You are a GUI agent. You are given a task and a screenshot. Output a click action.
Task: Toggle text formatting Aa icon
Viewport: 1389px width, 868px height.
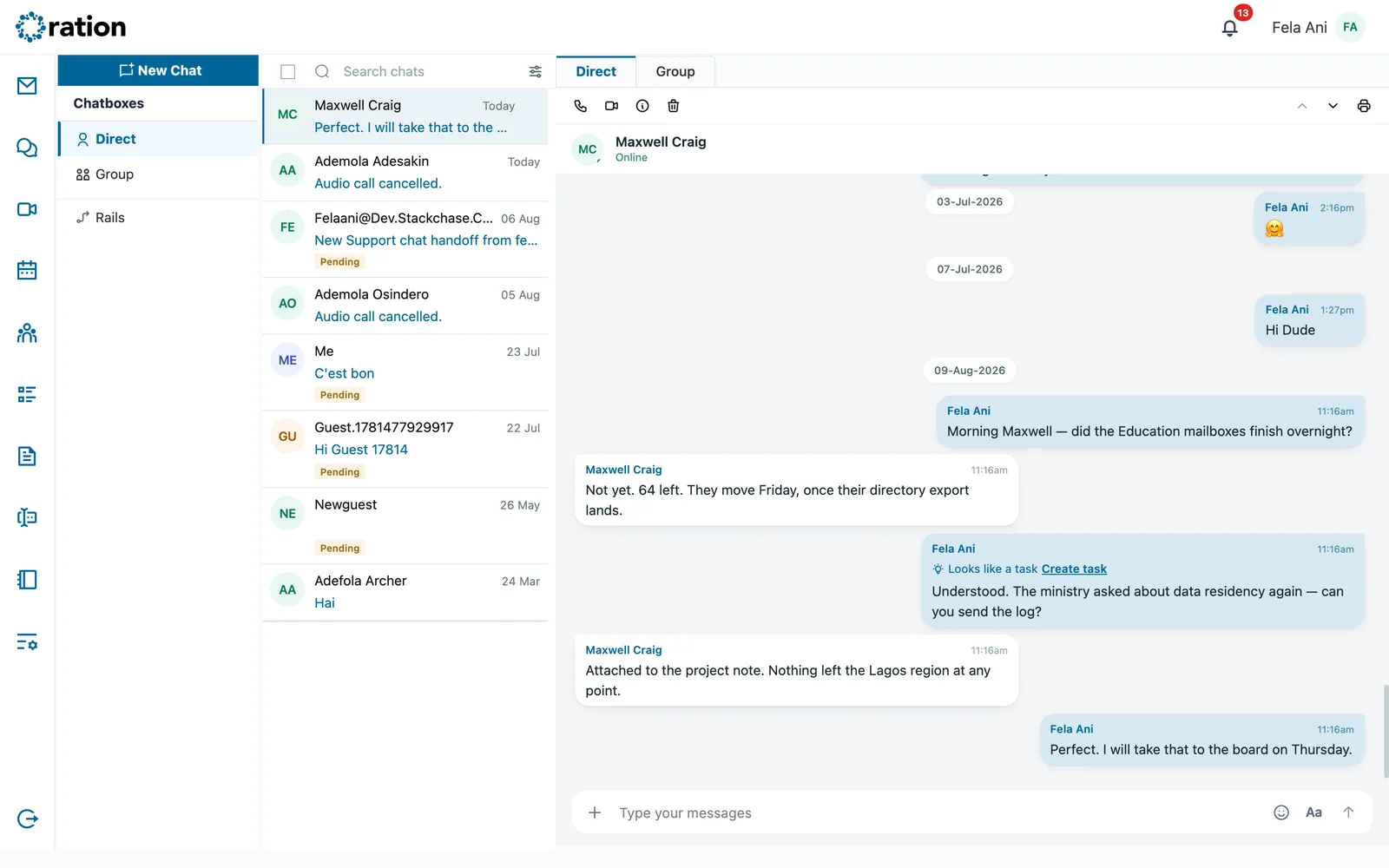pyautogui.click(x=1314, y=812)
